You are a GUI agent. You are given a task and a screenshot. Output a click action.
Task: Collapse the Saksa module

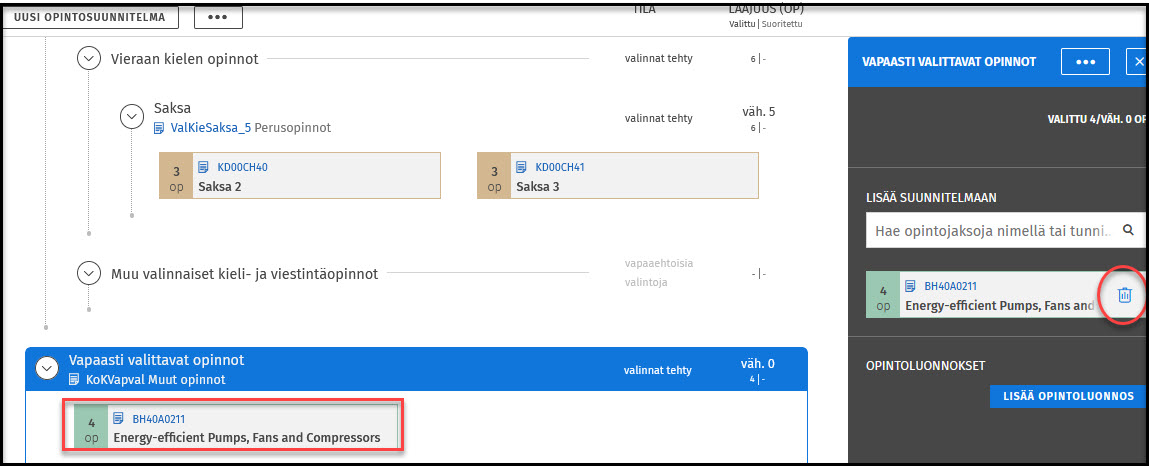point(132,116)
